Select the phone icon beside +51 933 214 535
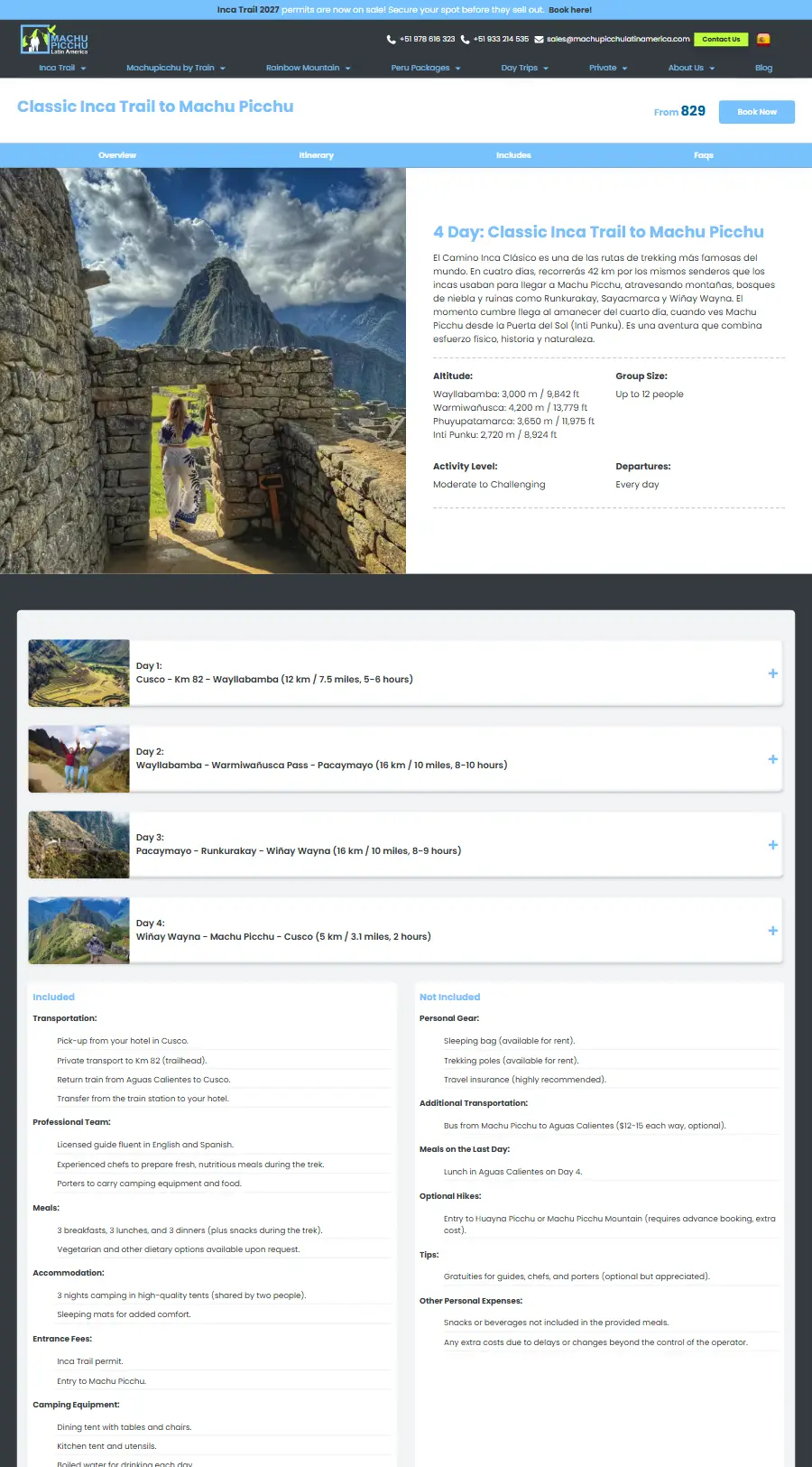This screenshot has width=812, height=1467. point(465,40)
